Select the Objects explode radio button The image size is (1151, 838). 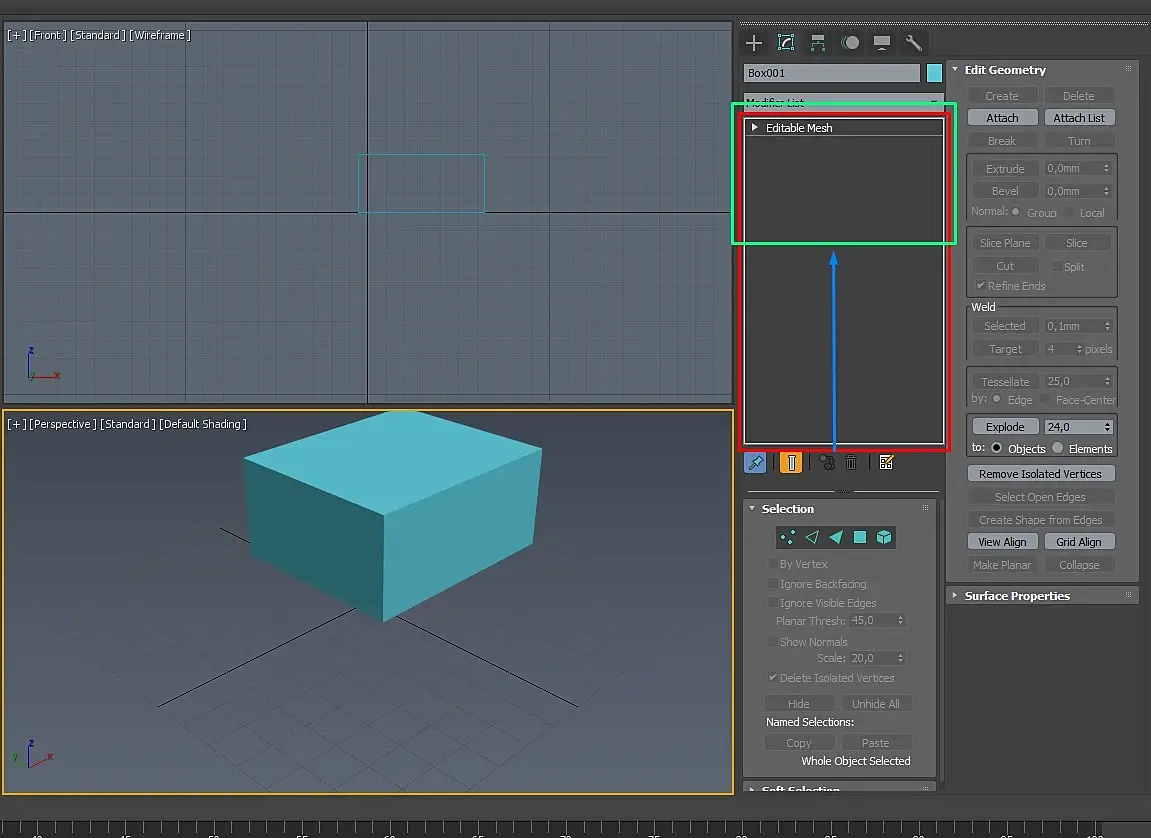[x=996, y=448]
